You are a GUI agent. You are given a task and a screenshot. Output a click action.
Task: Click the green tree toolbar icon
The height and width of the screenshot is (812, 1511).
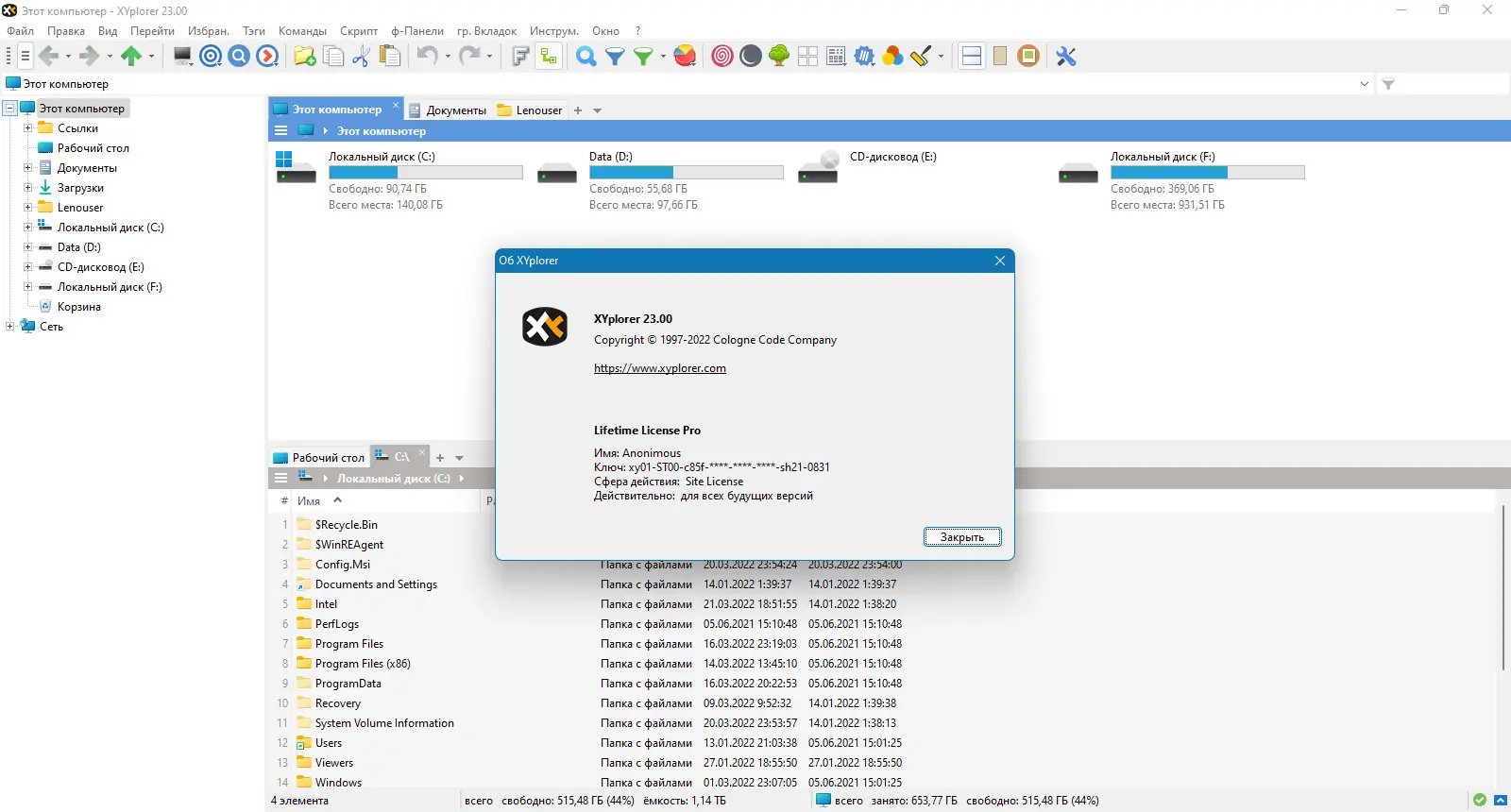pos(779,57)
